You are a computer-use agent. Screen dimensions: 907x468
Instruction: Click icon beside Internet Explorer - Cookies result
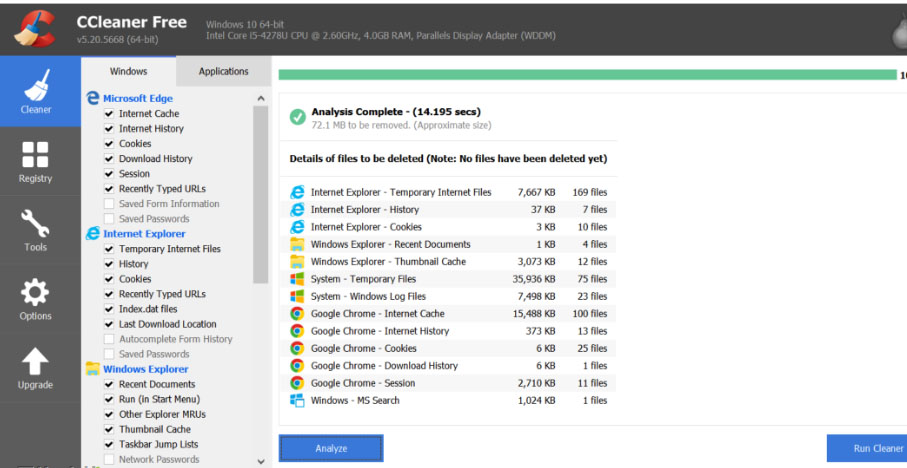[x=297, y=227]
